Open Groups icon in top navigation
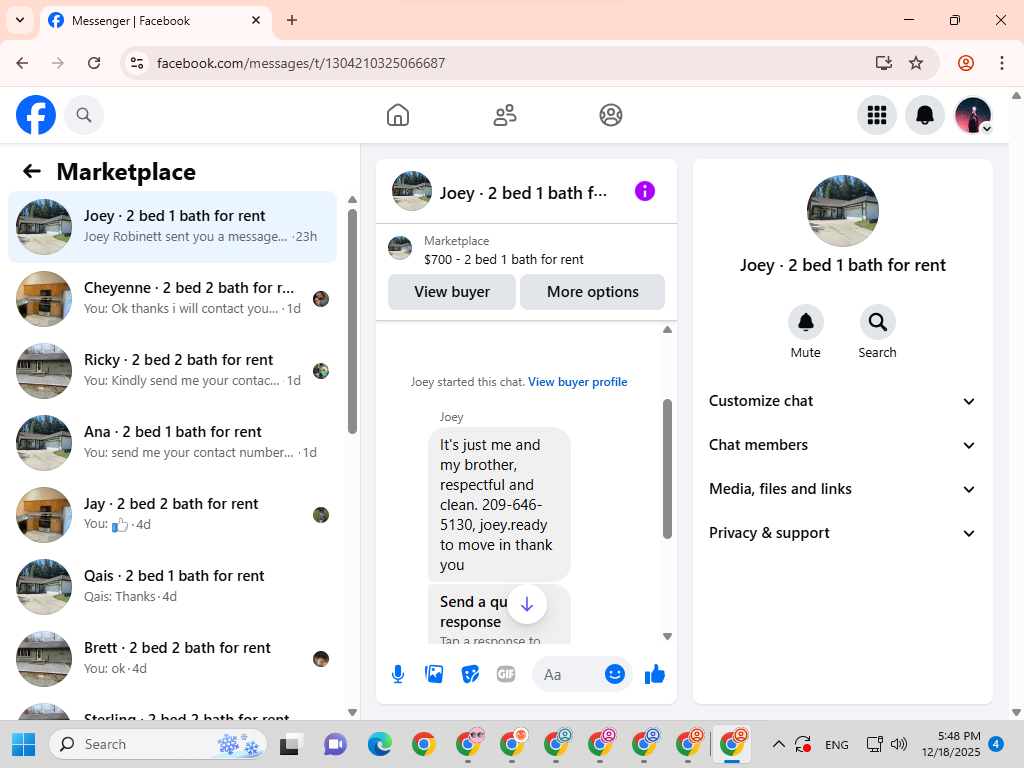1024x768 pixels. pos(611,115)
